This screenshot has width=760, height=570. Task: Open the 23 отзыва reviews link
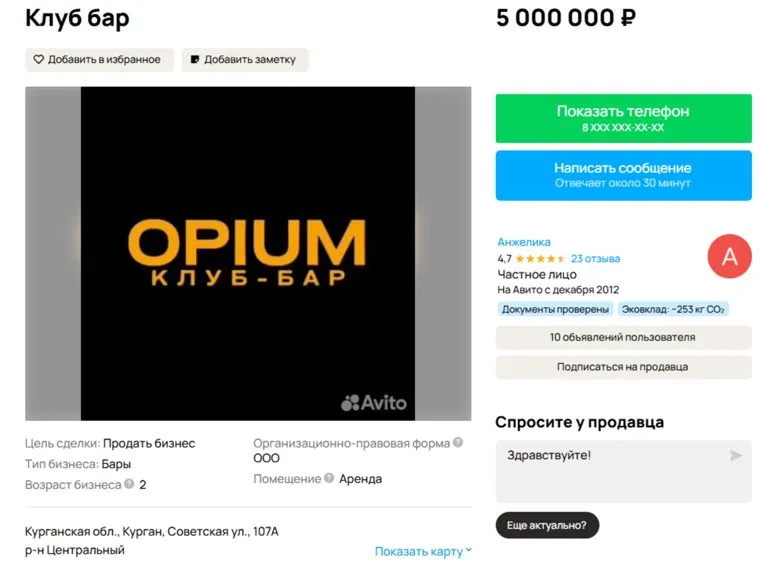[596, 258]
